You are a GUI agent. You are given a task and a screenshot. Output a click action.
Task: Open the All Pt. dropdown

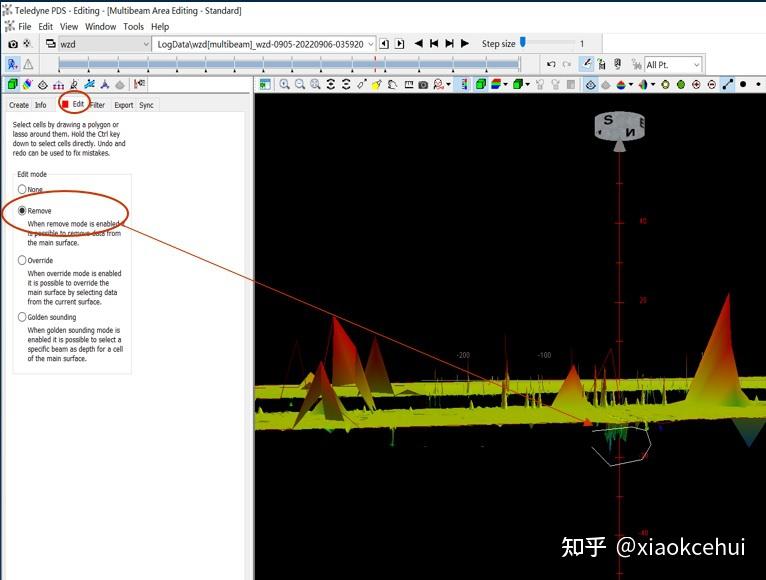(x=673, y=64)
